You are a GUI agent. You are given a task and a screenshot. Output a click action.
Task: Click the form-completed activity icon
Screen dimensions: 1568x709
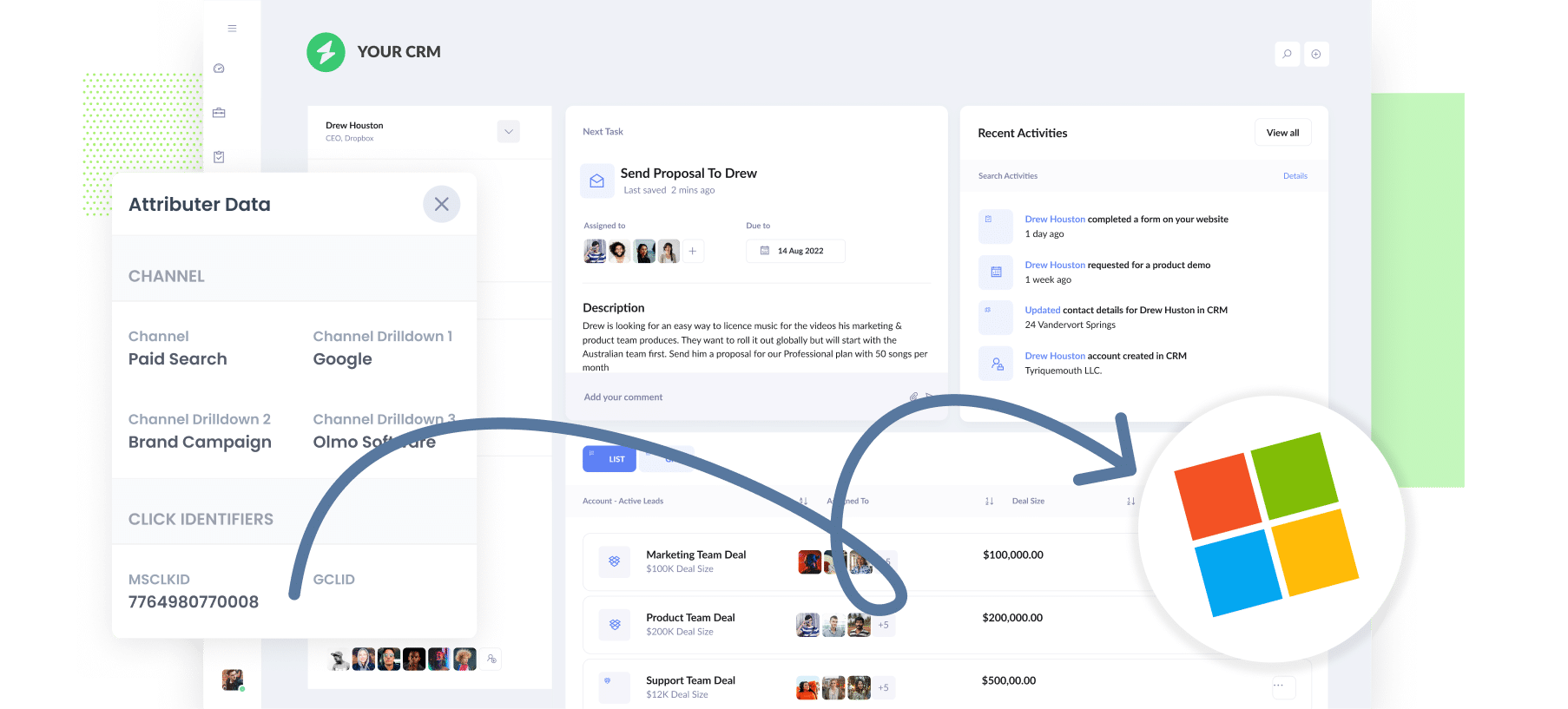995,226
